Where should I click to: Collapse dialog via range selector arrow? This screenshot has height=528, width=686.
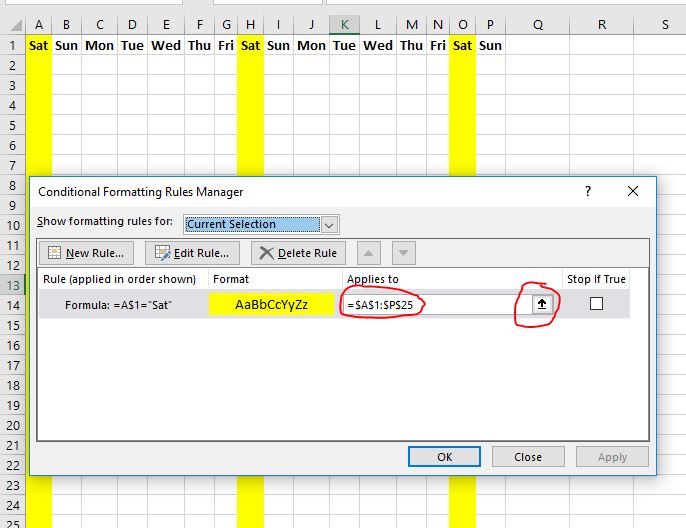(542, 304)
